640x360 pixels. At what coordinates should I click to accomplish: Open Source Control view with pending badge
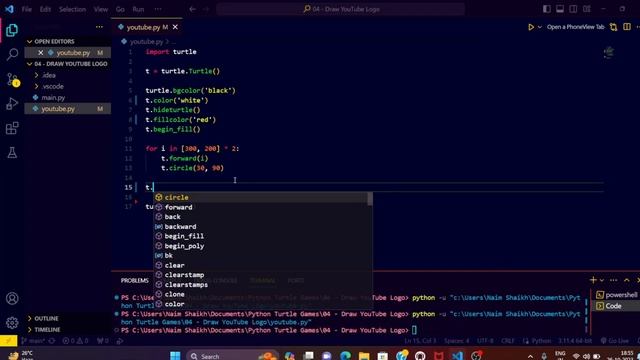pos(12,80)
